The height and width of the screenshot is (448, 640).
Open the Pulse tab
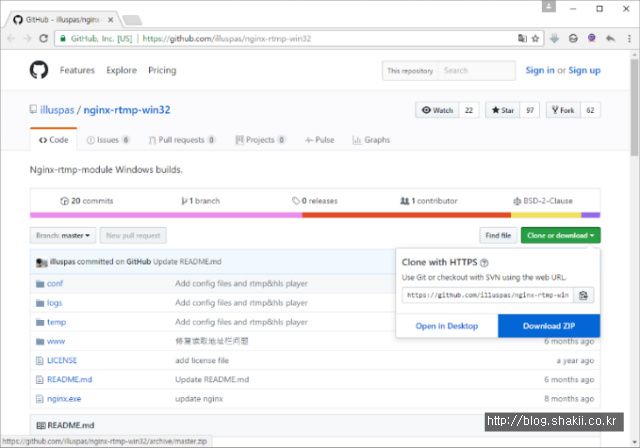[320, 140]
